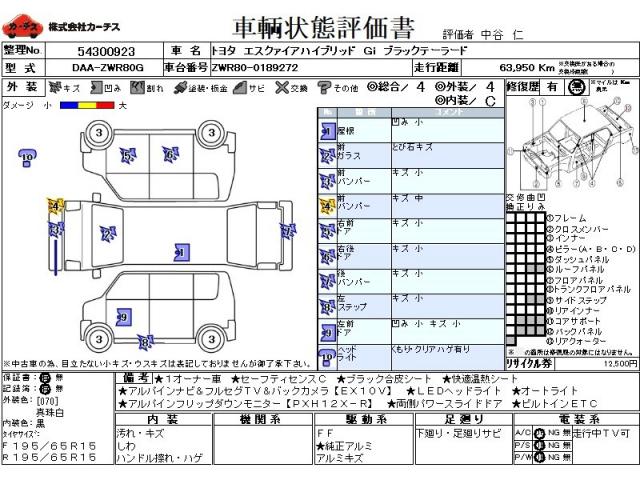Viewport: 640px width, 480px height.
Task: Select yellow marker 4 on the front bumper diagram
Action: pyautogui.click(x=55, y=206)
